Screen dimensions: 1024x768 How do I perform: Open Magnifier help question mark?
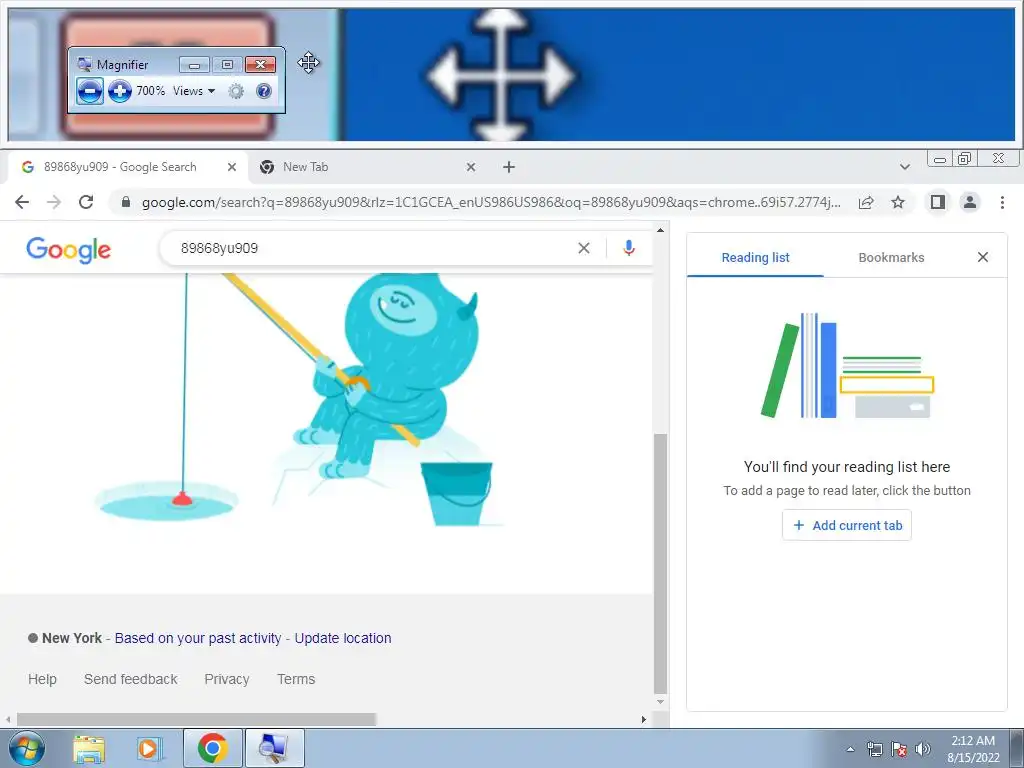264,91
